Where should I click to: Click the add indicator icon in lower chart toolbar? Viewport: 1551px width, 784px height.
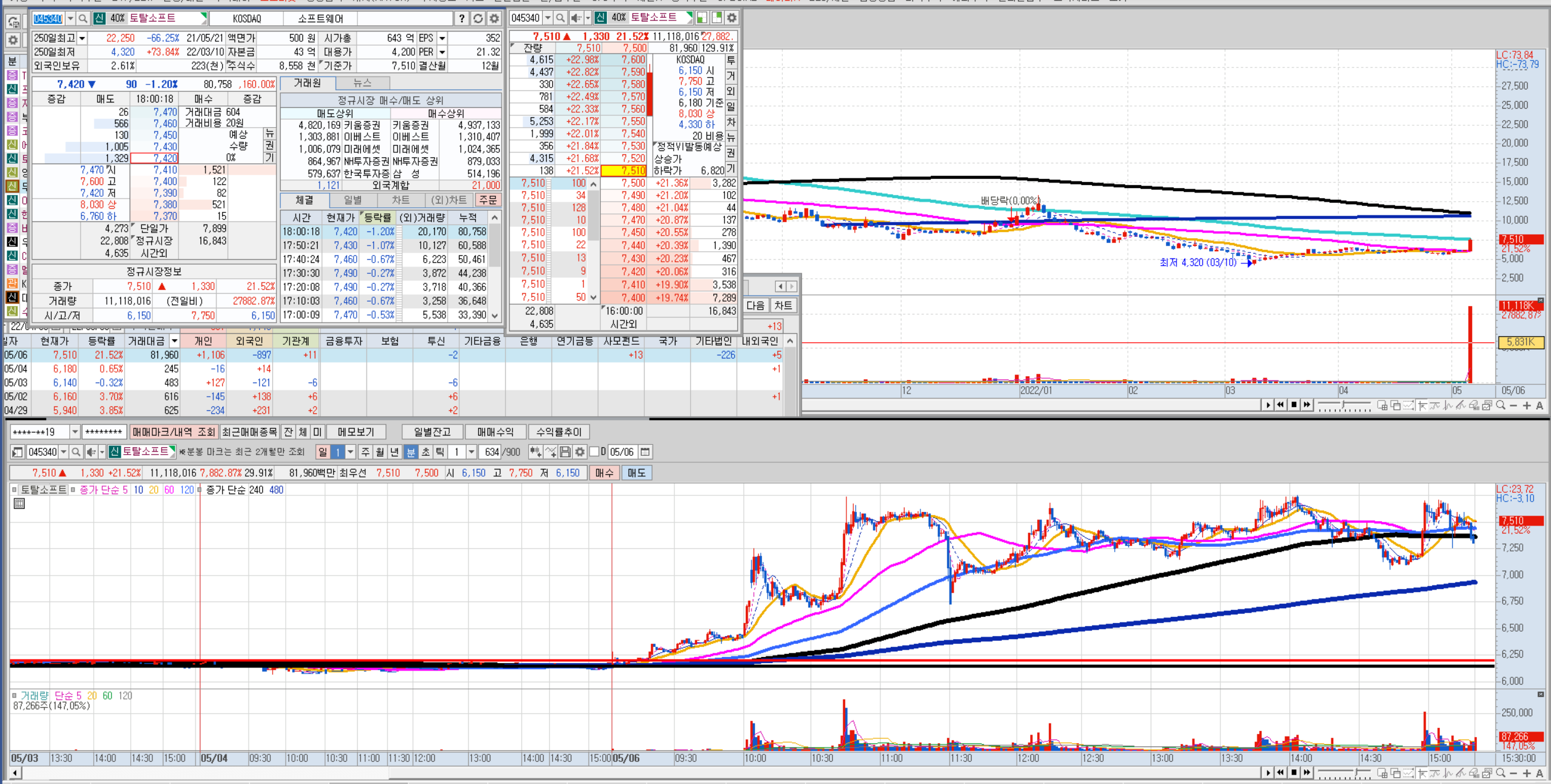[x=535, y=452]
